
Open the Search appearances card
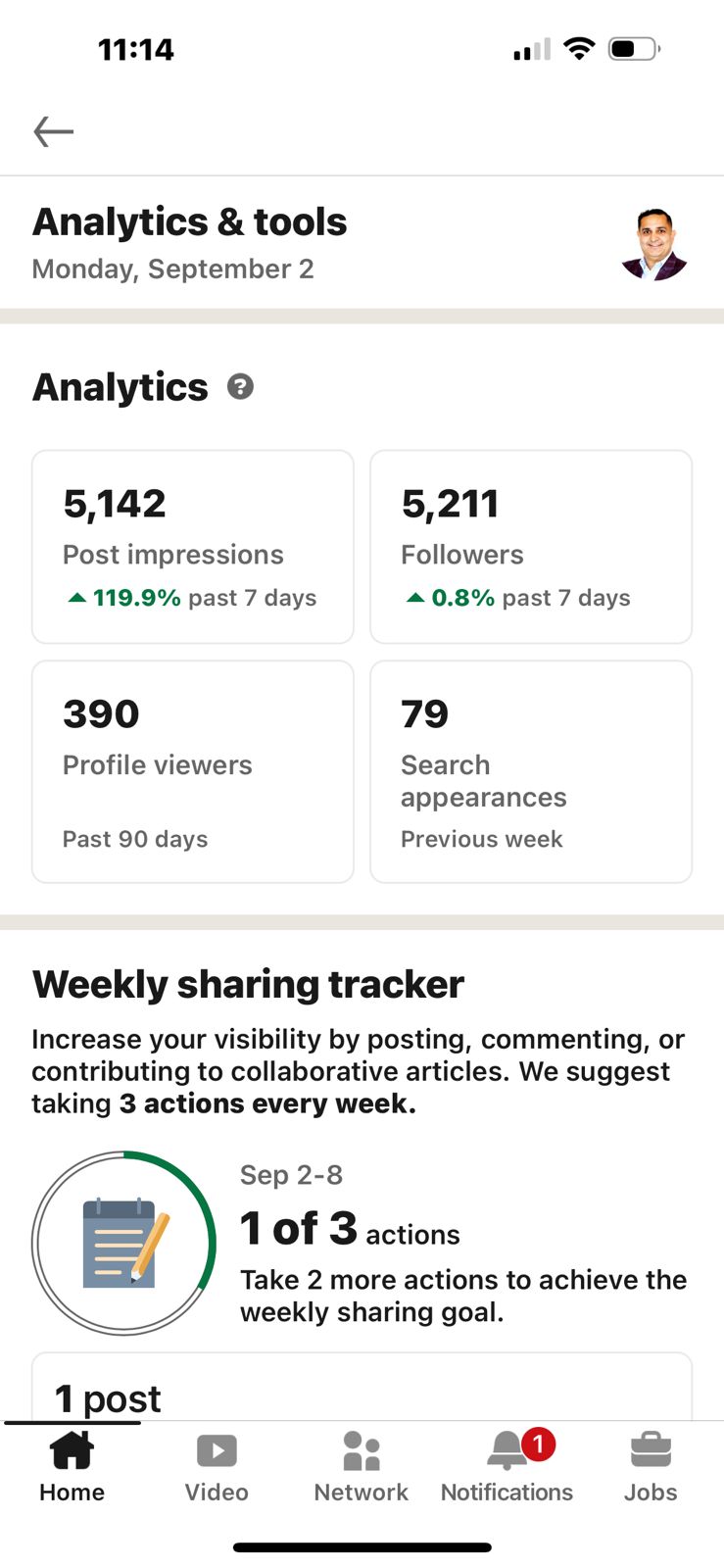(531, 771)
